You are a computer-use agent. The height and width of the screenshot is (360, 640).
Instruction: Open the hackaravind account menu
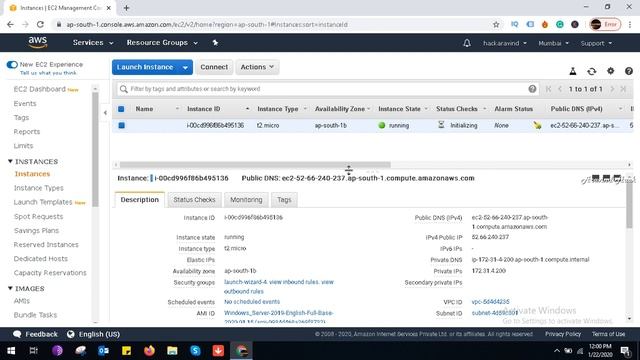click(x=505, y=43)
